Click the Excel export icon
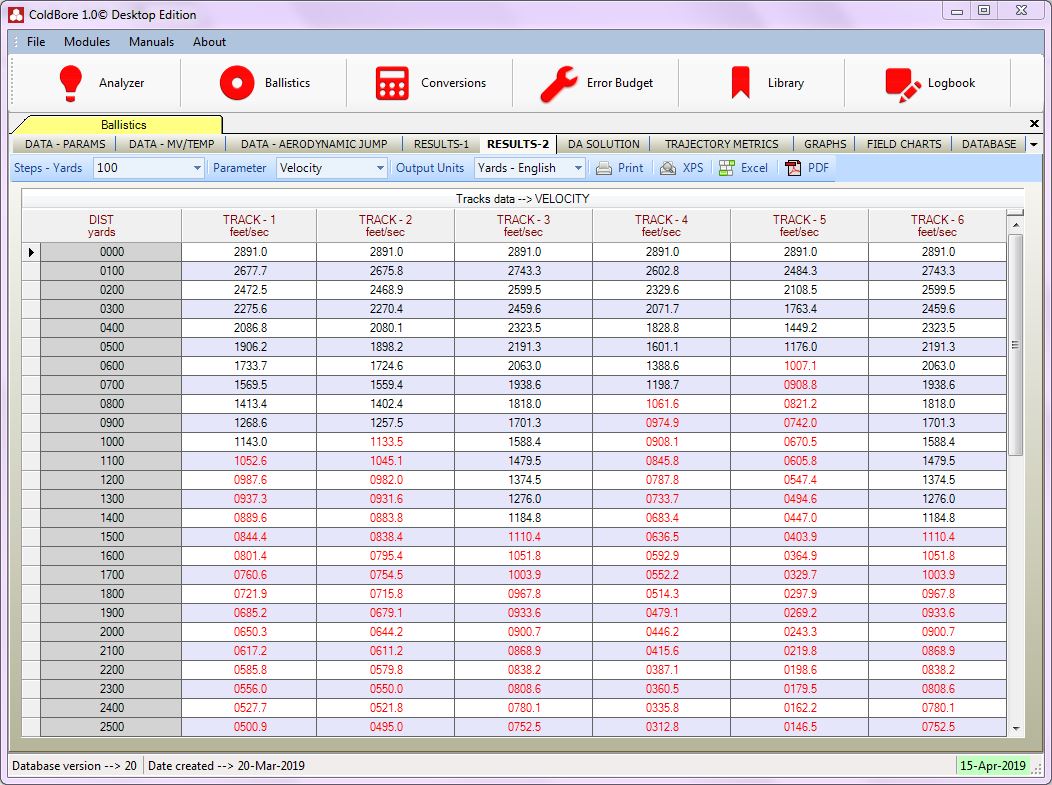 (726, 168)
